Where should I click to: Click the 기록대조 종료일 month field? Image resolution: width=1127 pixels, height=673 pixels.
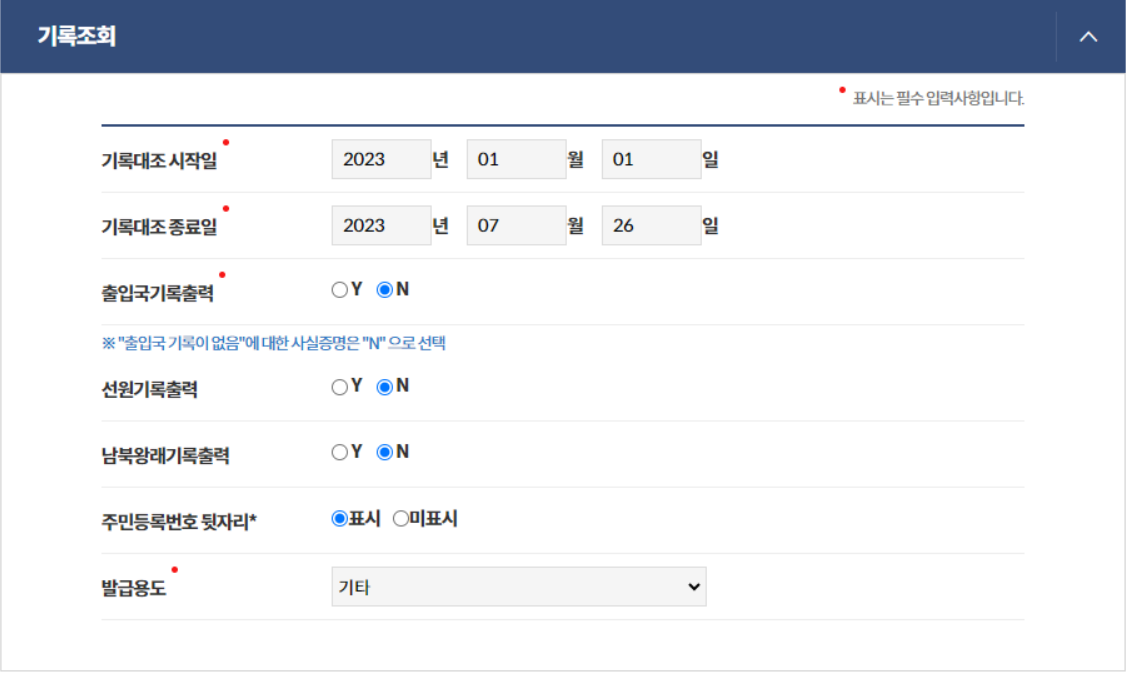click(x=516, y=225)
